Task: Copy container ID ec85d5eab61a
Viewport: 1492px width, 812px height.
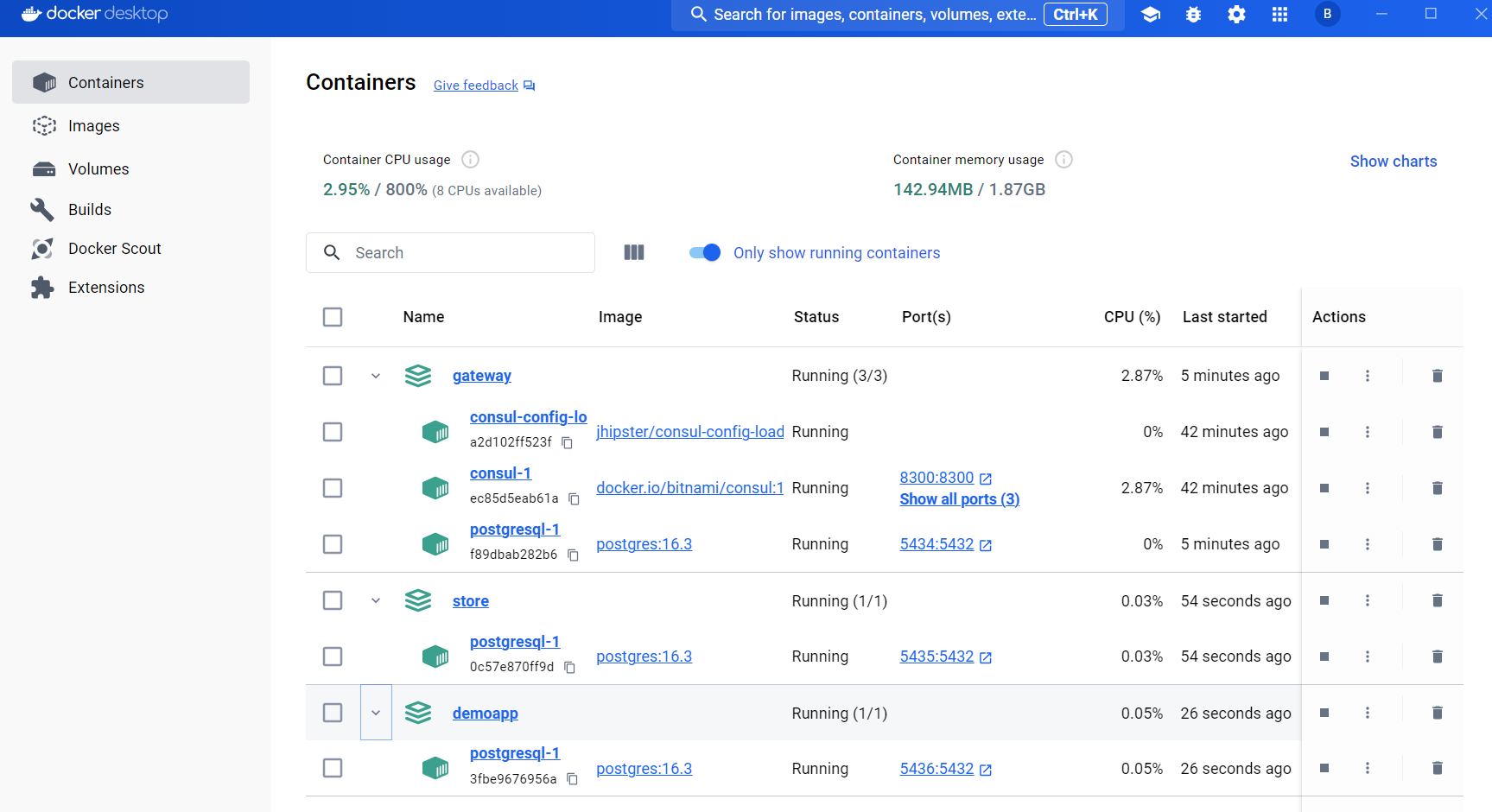Action: coord(574,498)
